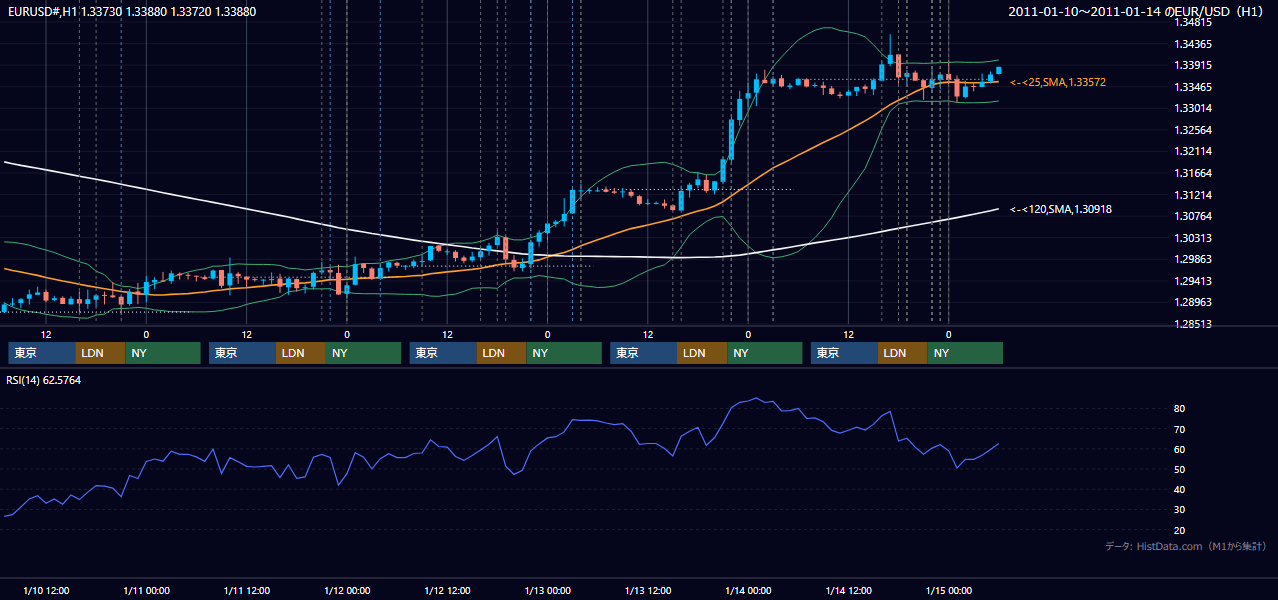Click the '1/11 00:00' date label

[x=146, y=590]
